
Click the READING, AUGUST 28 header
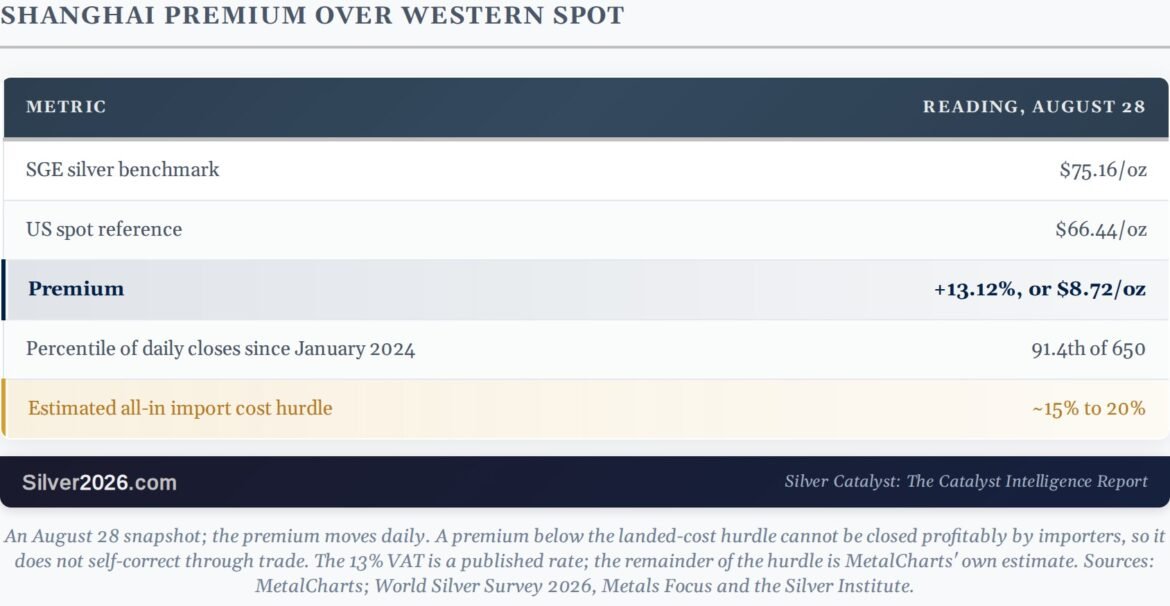(x=1033, y=107)
